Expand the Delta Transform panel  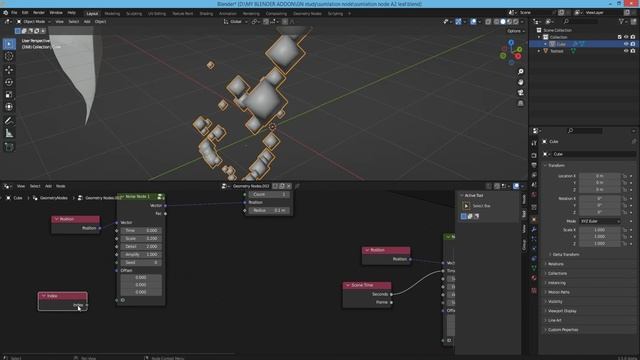[x=566, y=254]
